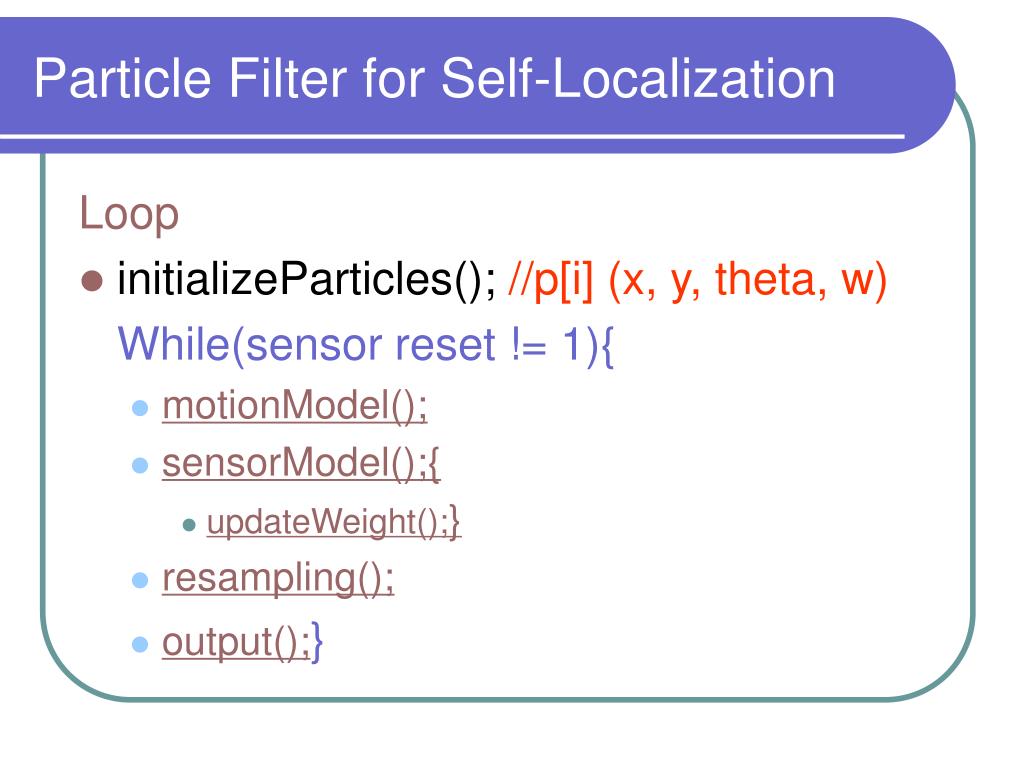Viewport: 1024px width, 768px height.
Task: Click the red //p[i] comment text
Action: tap(697, 281)
